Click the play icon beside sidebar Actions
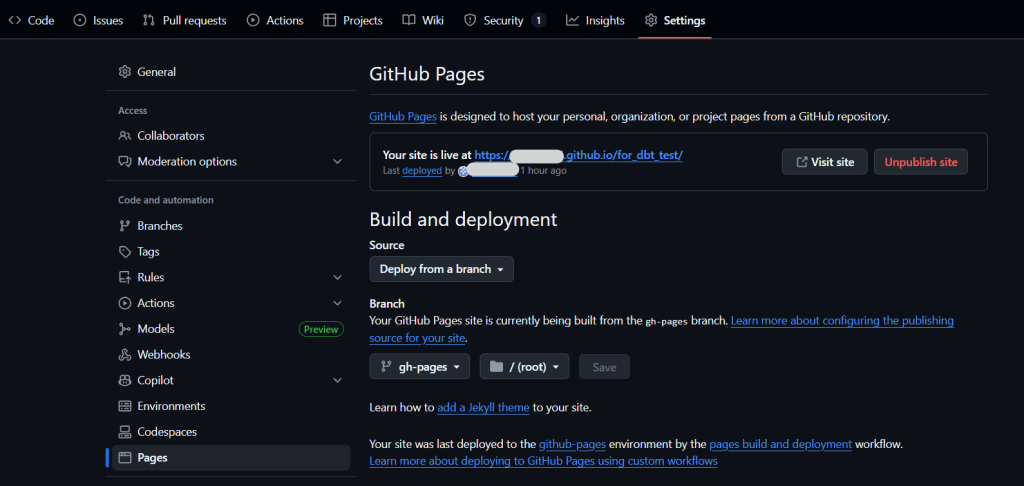This screenshot has width=1024, height=486. click(125, 303)
